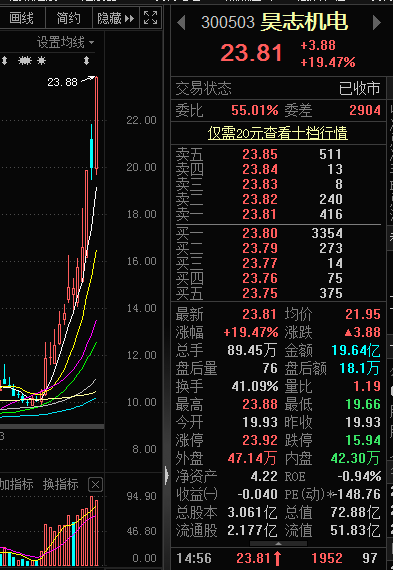Image resolution: width=393 pixels, height=570 pixels.
Task: Switch to 简约 simplified view
Action: [68, 18]
